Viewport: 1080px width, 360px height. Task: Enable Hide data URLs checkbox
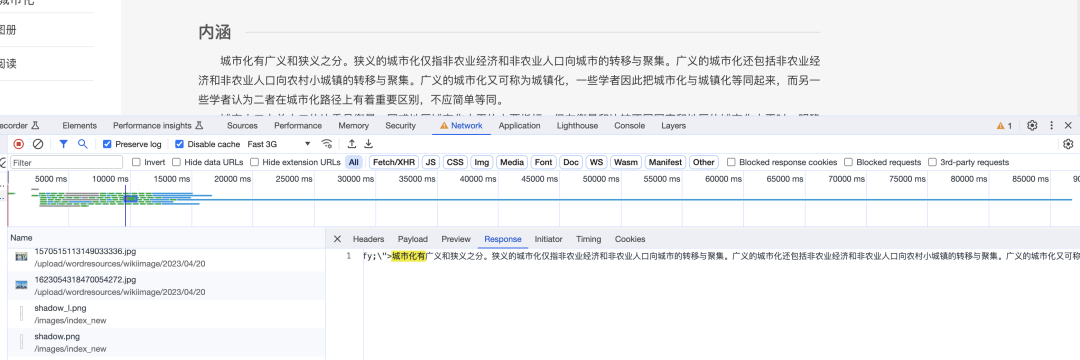(x=177, y=162)
